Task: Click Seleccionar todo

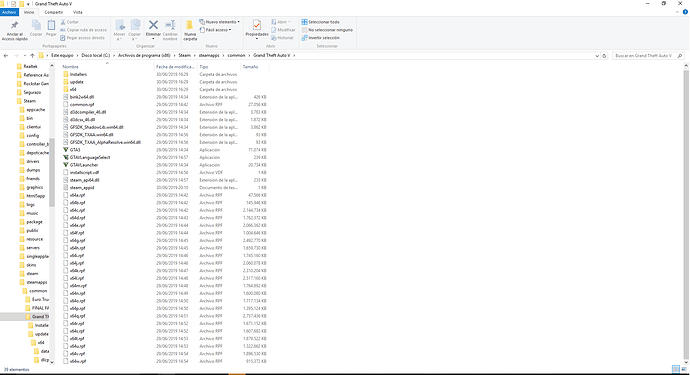Action: 320,22
